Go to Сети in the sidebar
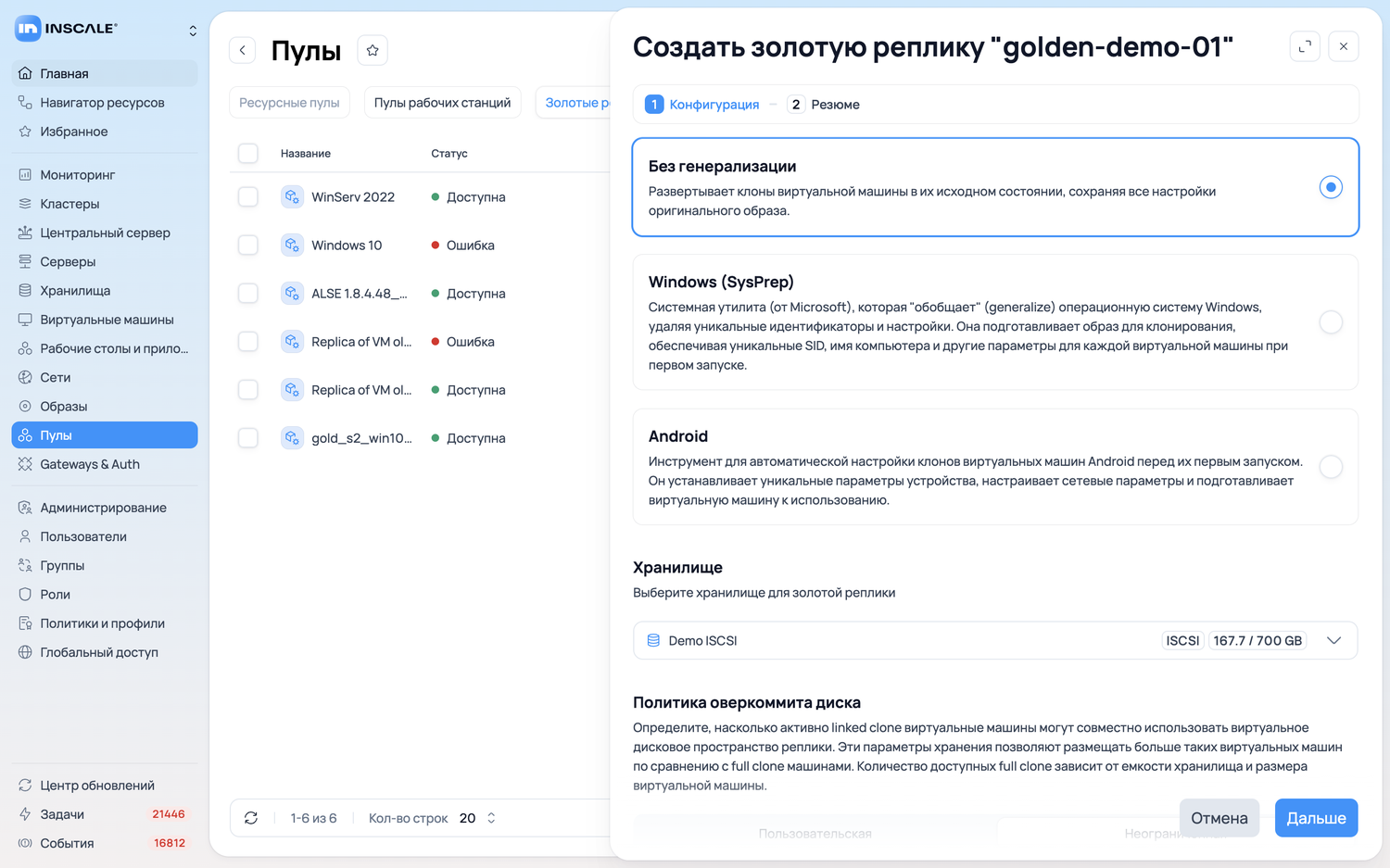Viewport: 1390px width, 868px height. coord(105,378)
